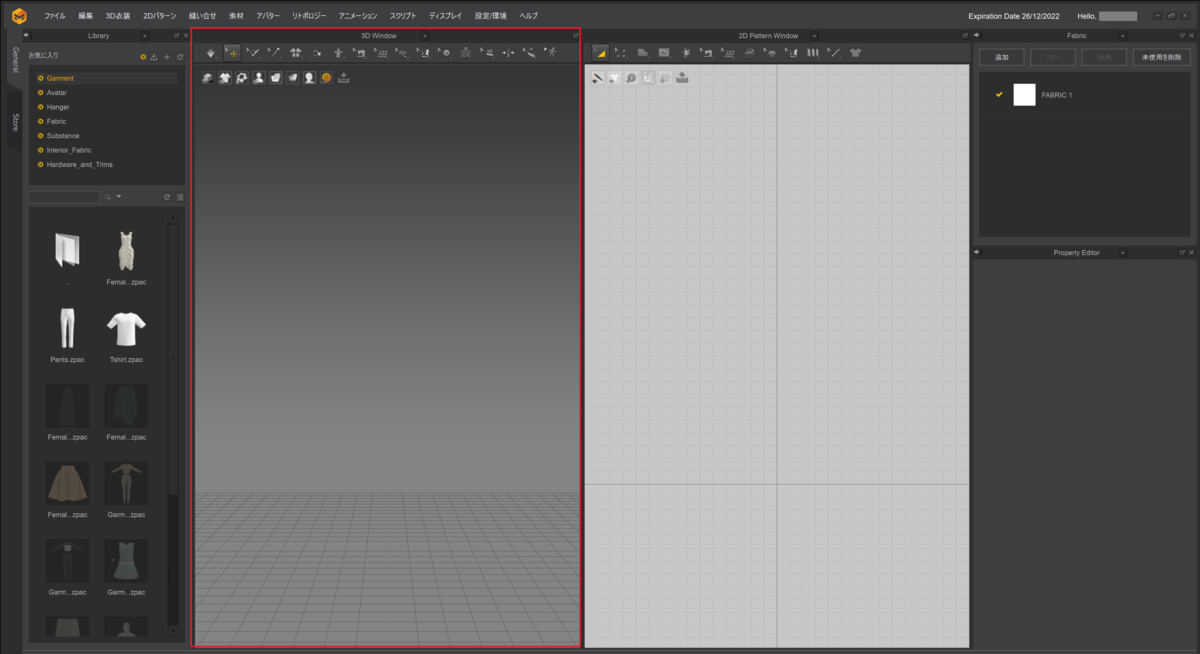The width and height of the screenshot is (1200, 654).
Task: Select the edit points tool in 2D toolbar
Action: point(620,53)
